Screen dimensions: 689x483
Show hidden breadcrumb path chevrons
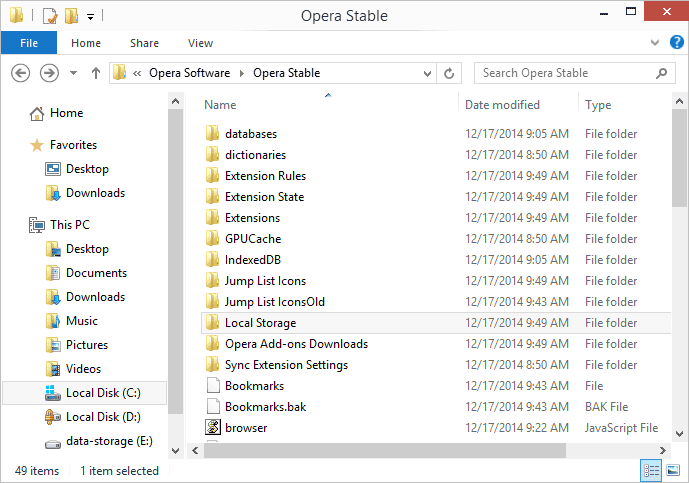coord(137,73)
